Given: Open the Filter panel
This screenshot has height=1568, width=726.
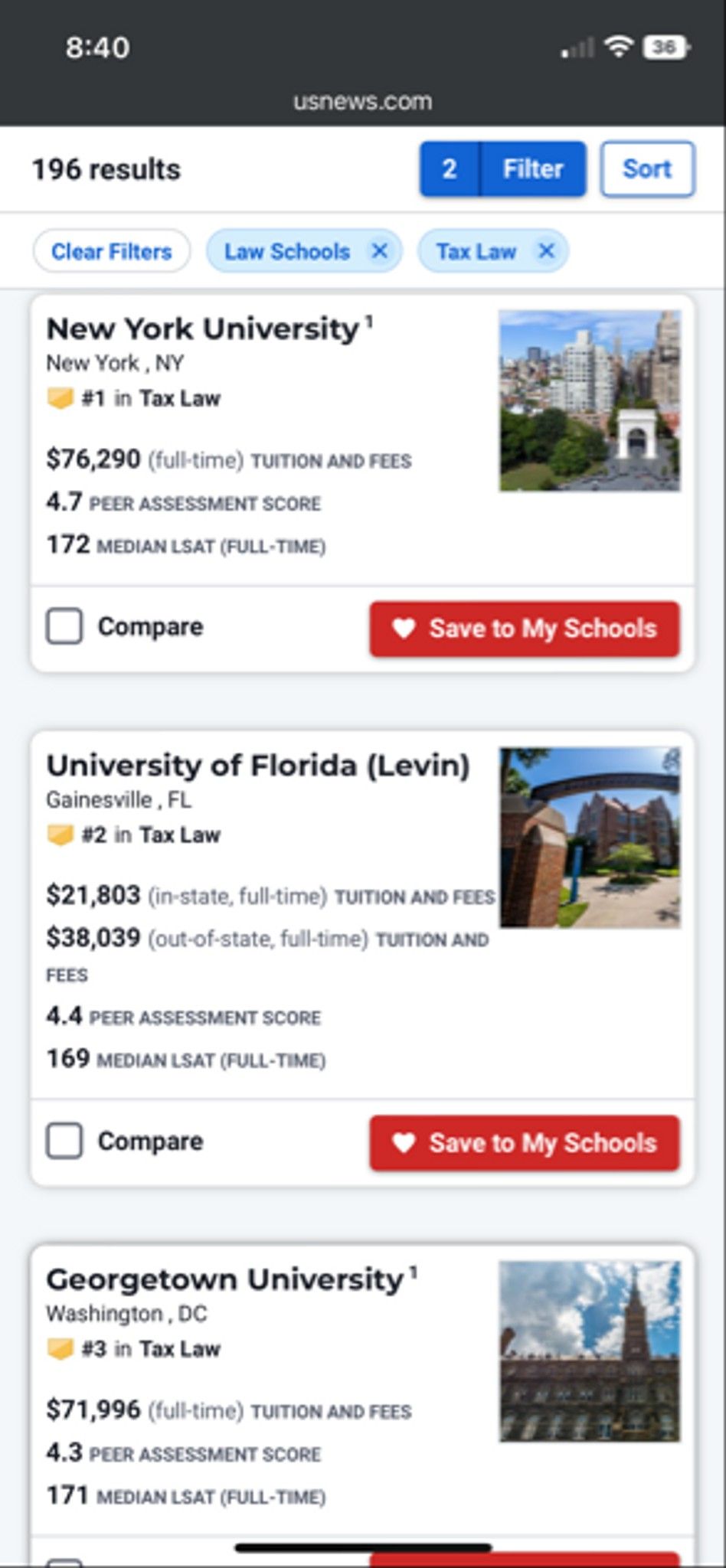Looking at the screenshot, I should coord(533,168).
